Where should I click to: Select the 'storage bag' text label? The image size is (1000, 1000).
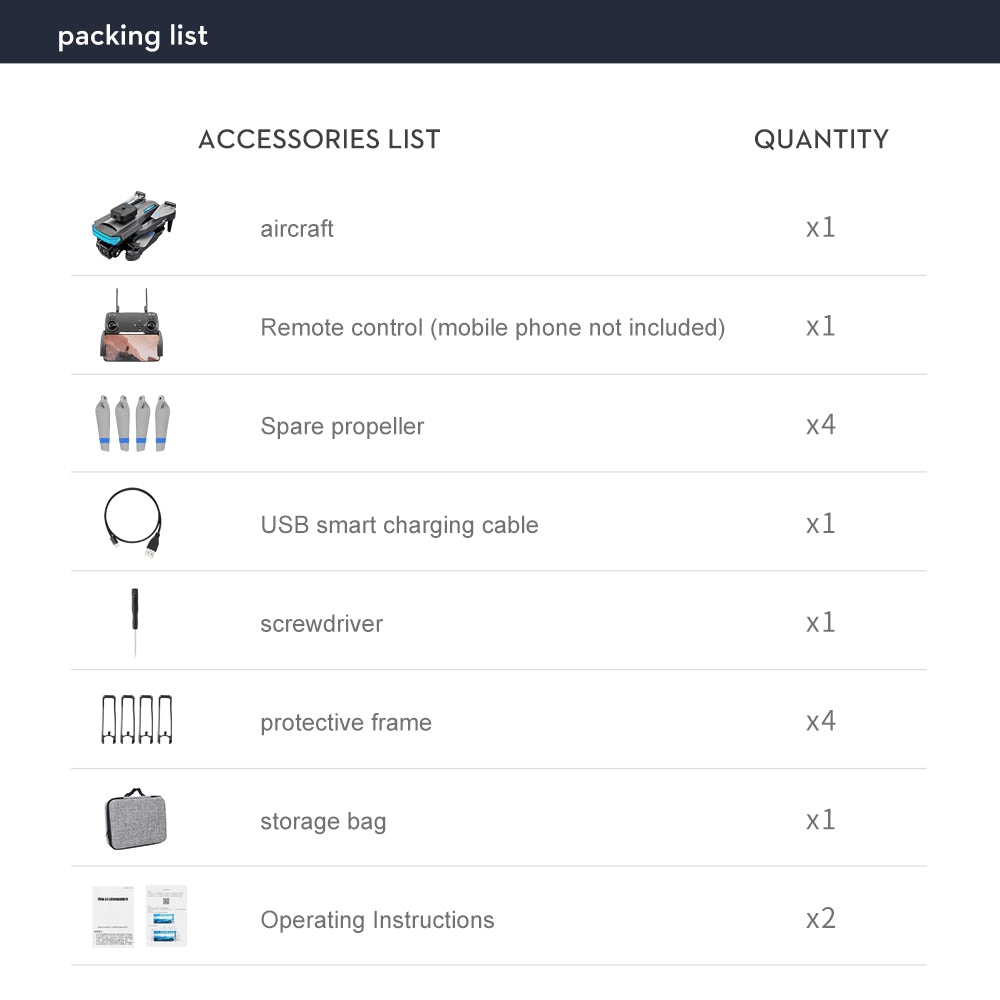(323, 822)
